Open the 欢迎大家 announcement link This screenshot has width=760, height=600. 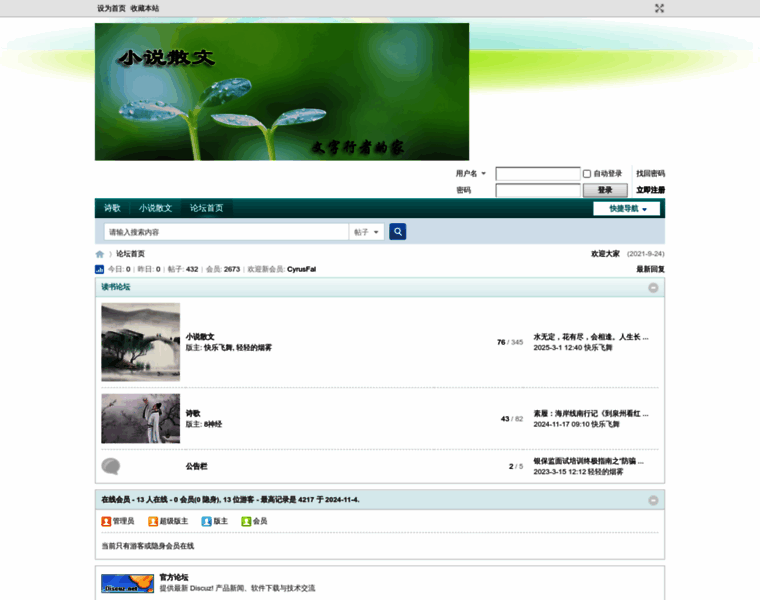point(605,254)
